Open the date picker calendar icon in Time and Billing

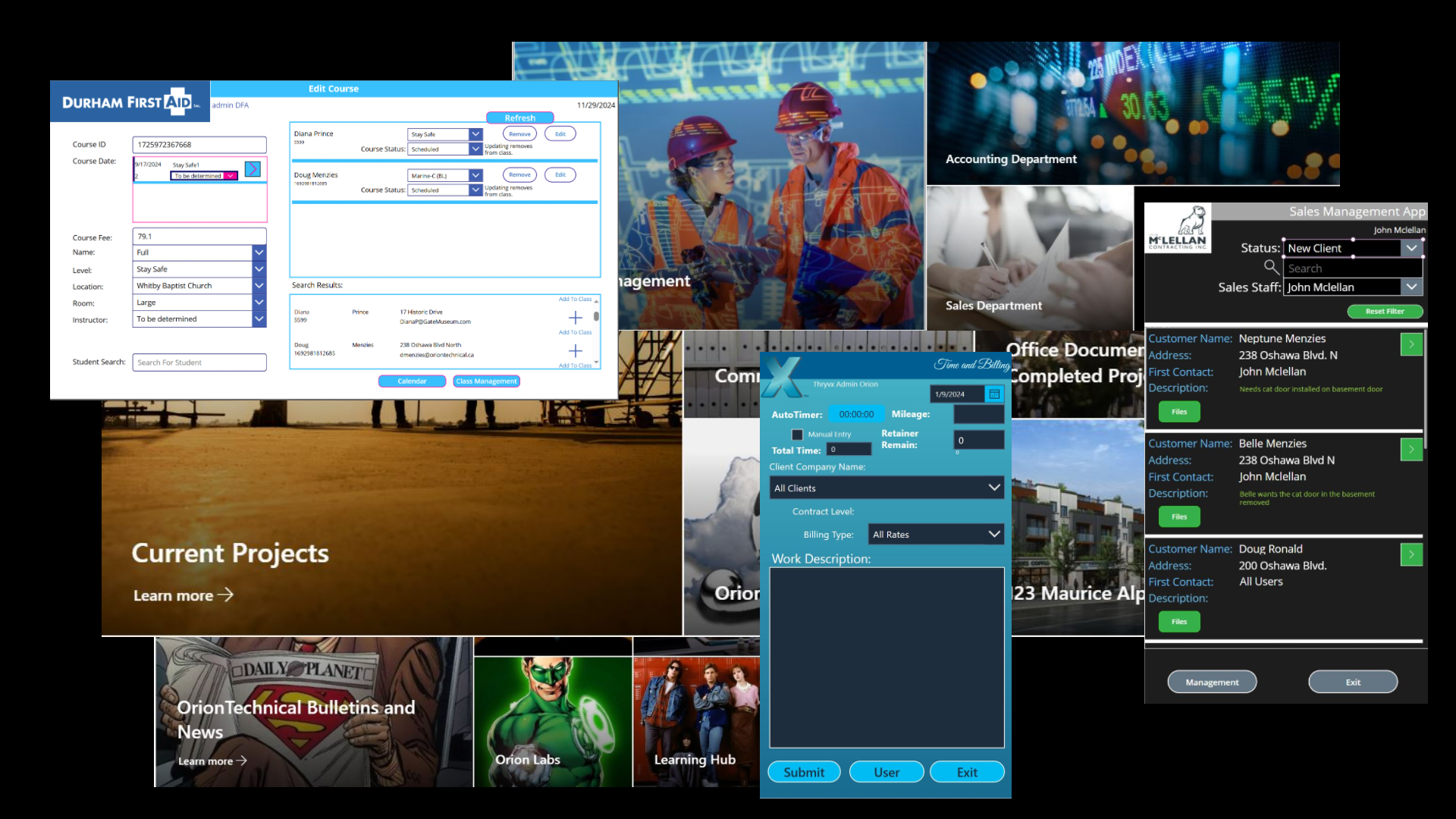click(x=994, y=394)
